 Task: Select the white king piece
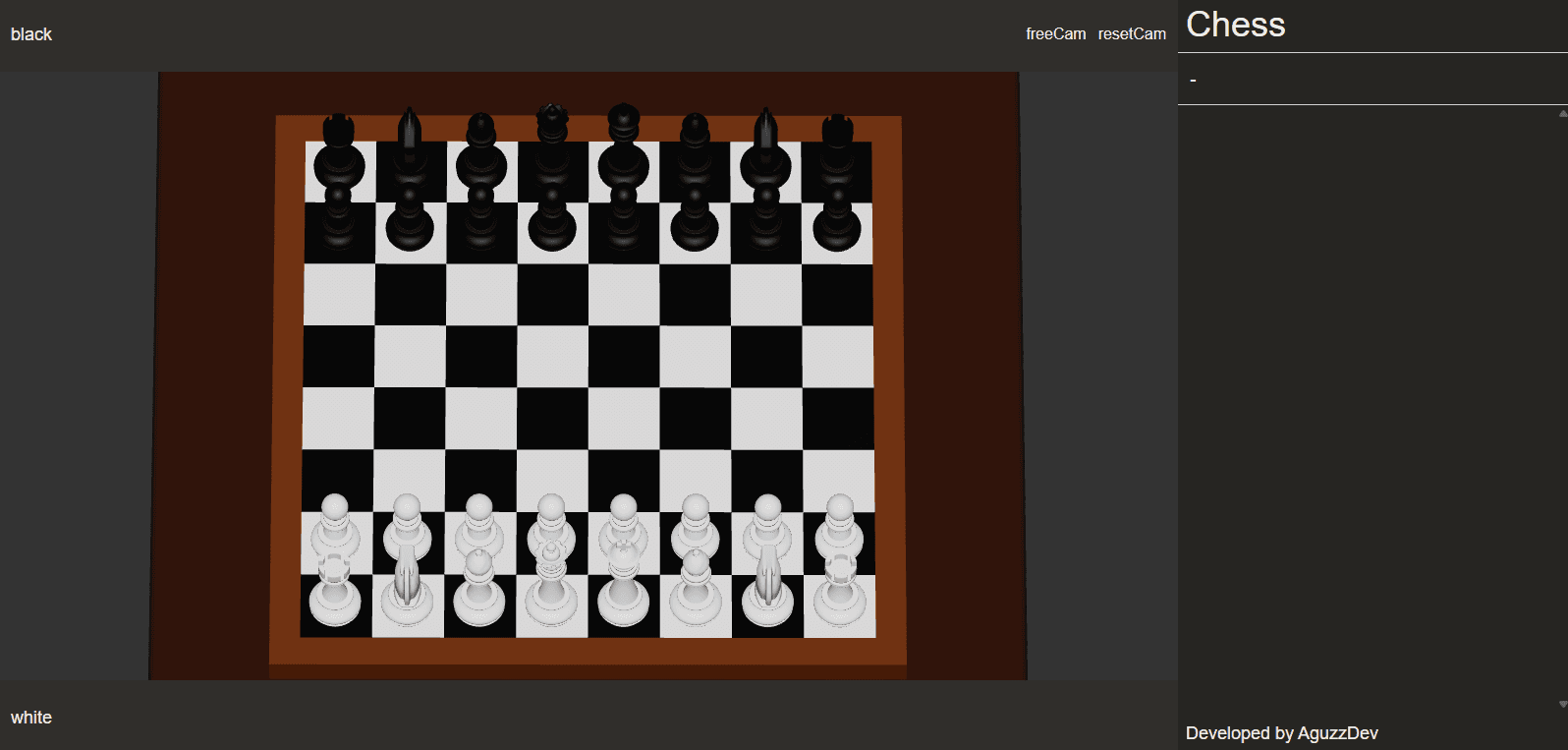pos(623,593)
